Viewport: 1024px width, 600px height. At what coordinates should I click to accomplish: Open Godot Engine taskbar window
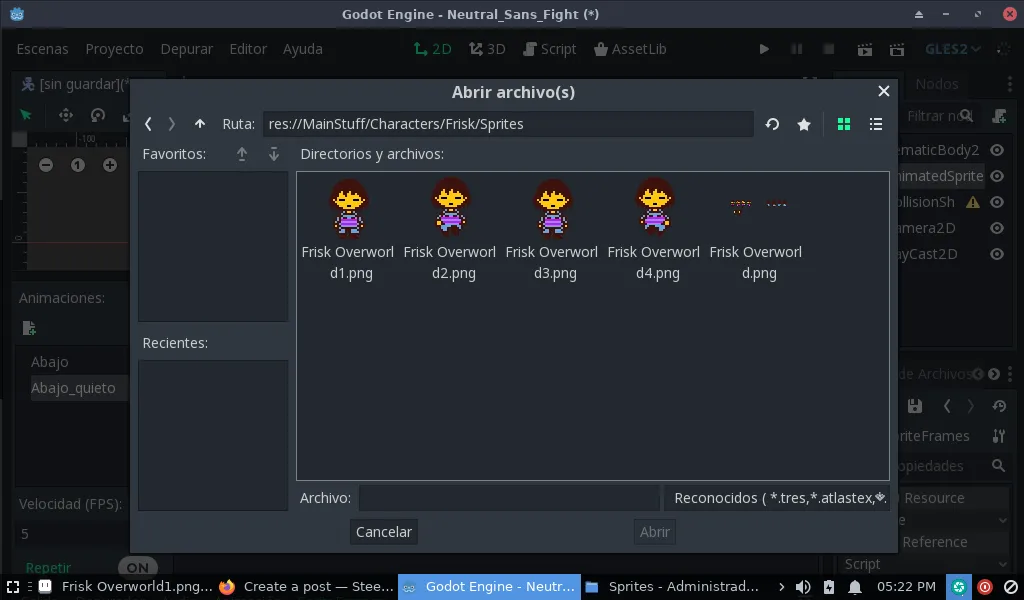pyautogui.click(x=489, y=587)
